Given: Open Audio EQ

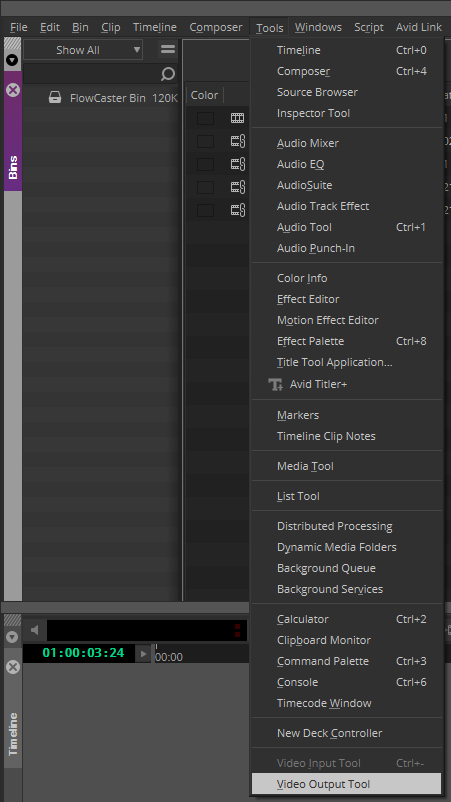Looking at the screenshot, I should (347, 164).
